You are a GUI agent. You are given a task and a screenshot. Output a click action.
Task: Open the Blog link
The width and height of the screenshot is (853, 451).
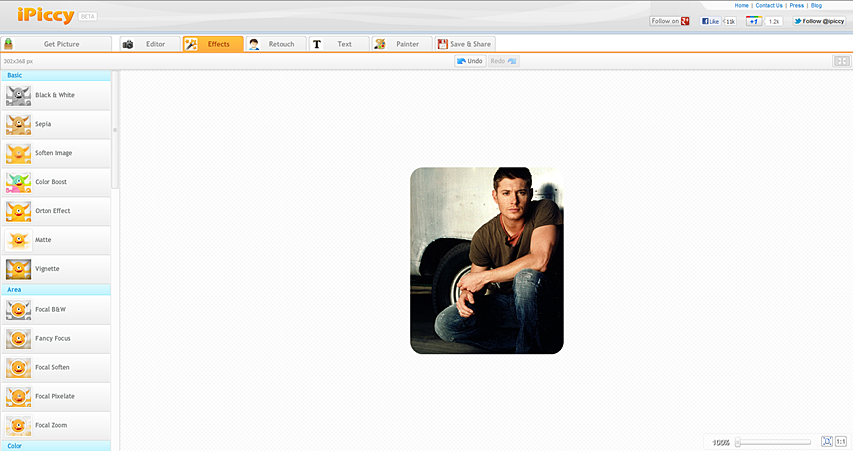pos(816,5)
